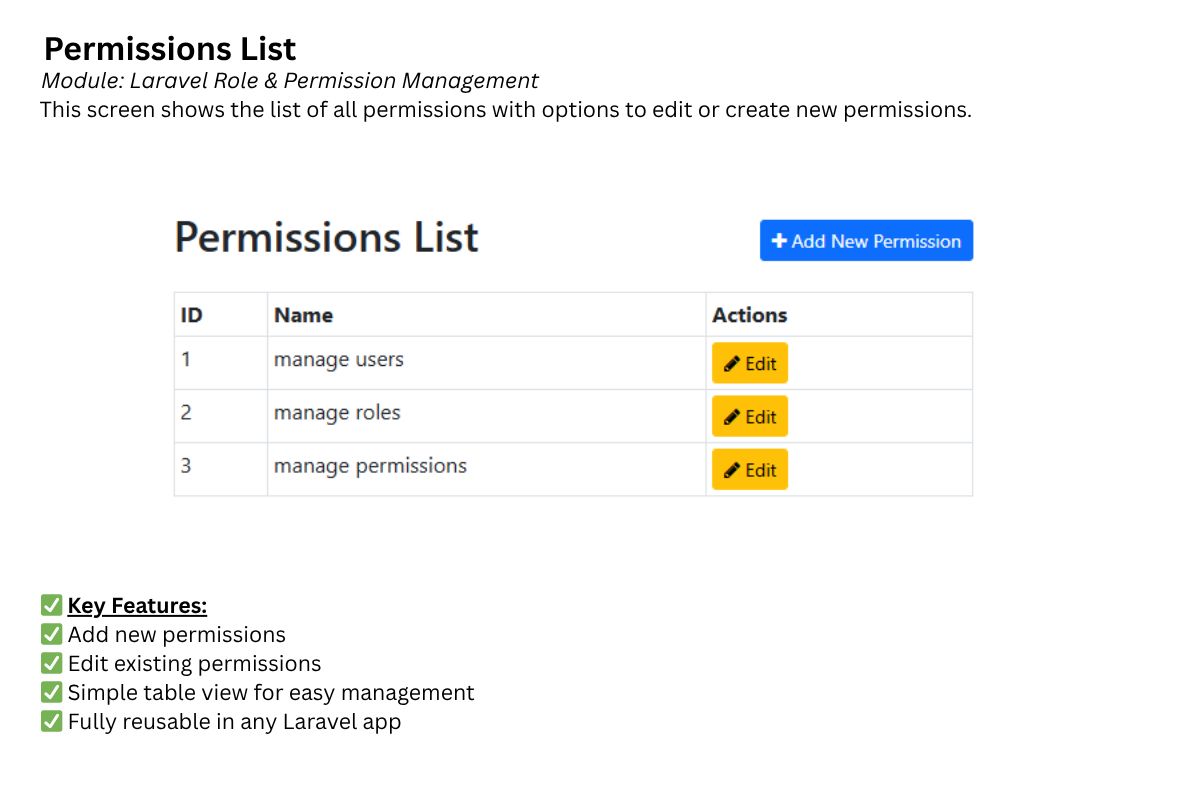
Task: Click the underlined Key Features heading
Action: (137, 605)
